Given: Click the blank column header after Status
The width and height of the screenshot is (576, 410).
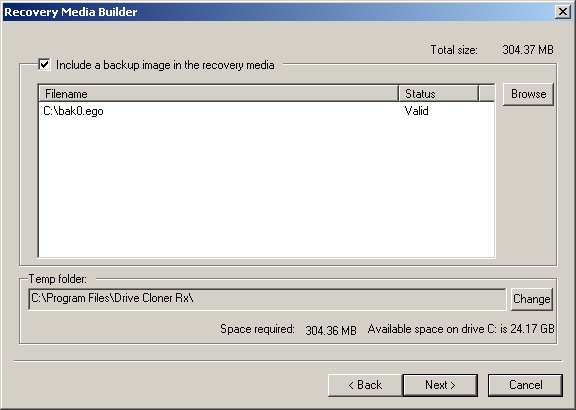Looking at the screenshot, I should [x=487, y=94].
